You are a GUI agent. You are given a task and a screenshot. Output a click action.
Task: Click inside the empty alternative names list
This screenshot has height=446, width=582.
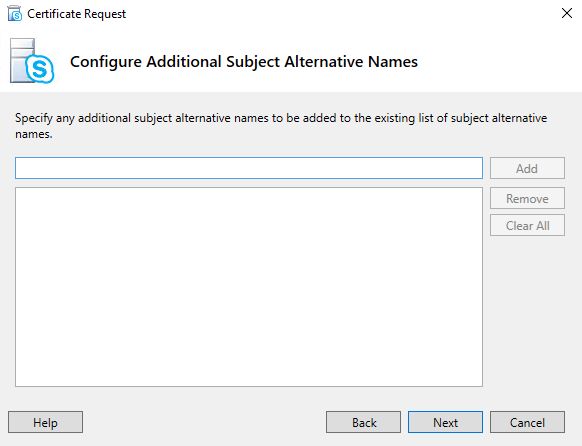tap(249, 287)
